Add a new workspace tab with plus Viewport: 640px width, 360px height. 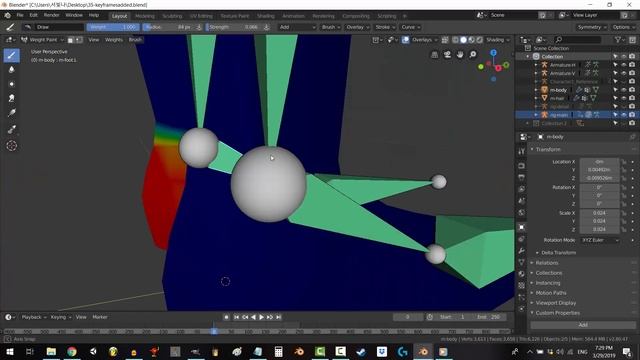tap(404, 16)
